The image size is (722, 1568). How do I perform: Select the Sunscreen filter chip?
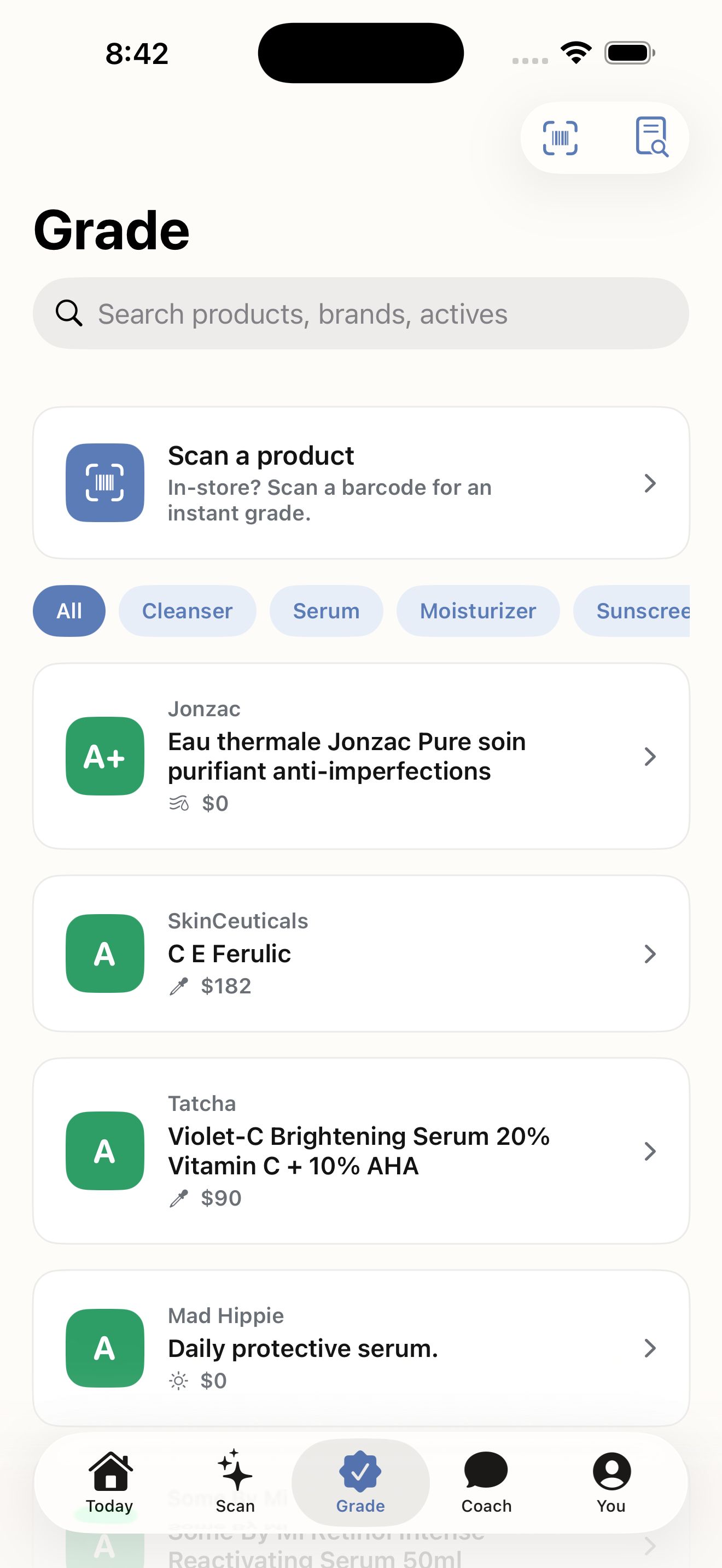click(x=631, y=611)
